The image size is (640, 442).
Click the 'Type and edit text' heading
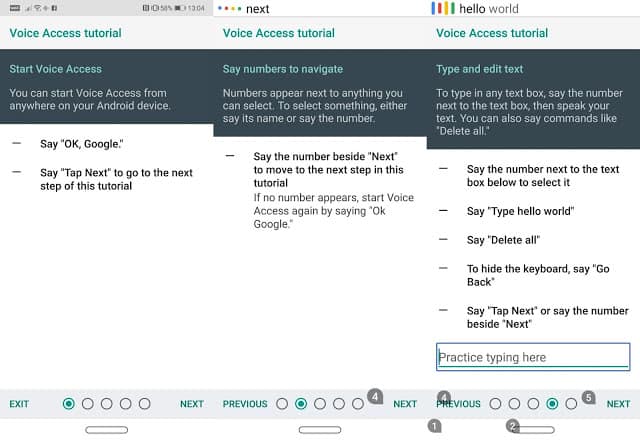click(479, 69)
